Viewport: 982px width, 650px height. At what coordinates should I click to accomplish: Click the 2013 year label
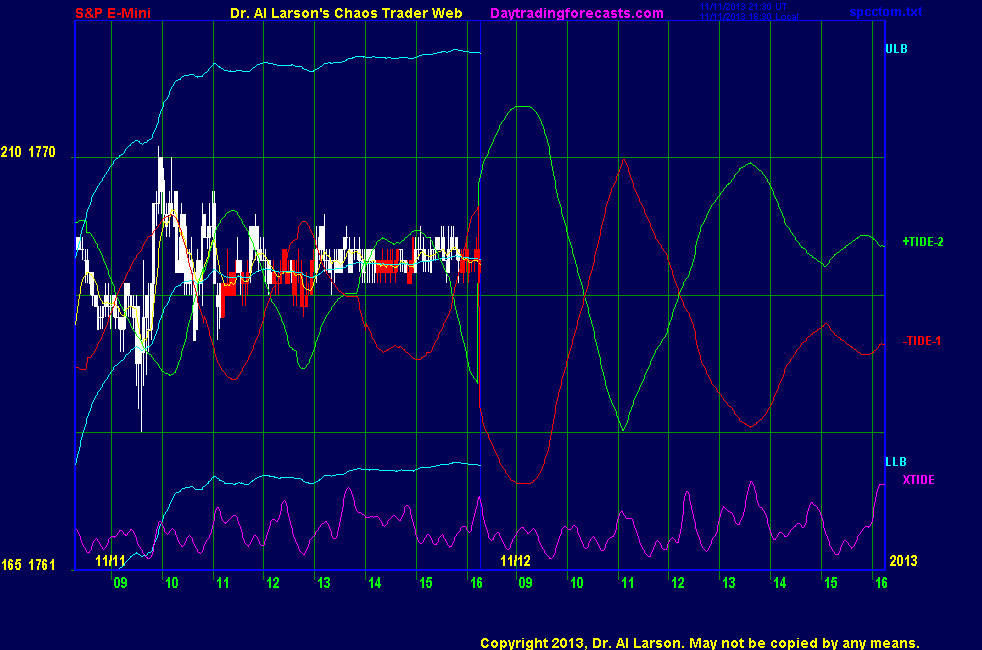click(x=904, y=560)
